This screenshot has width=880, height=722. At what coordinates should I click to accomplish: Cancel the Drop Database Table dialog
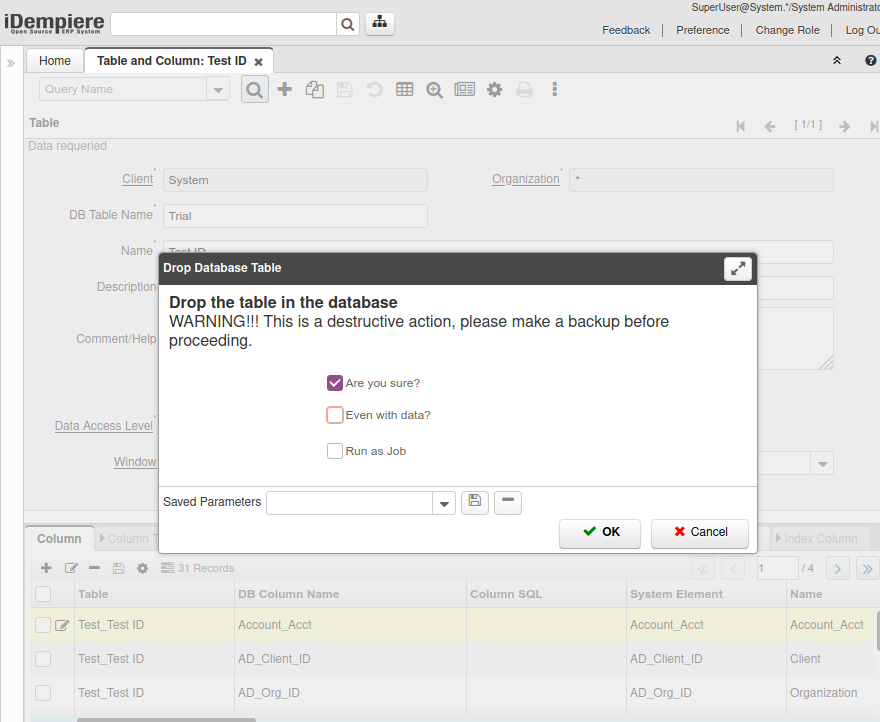[x=700, y=532]
